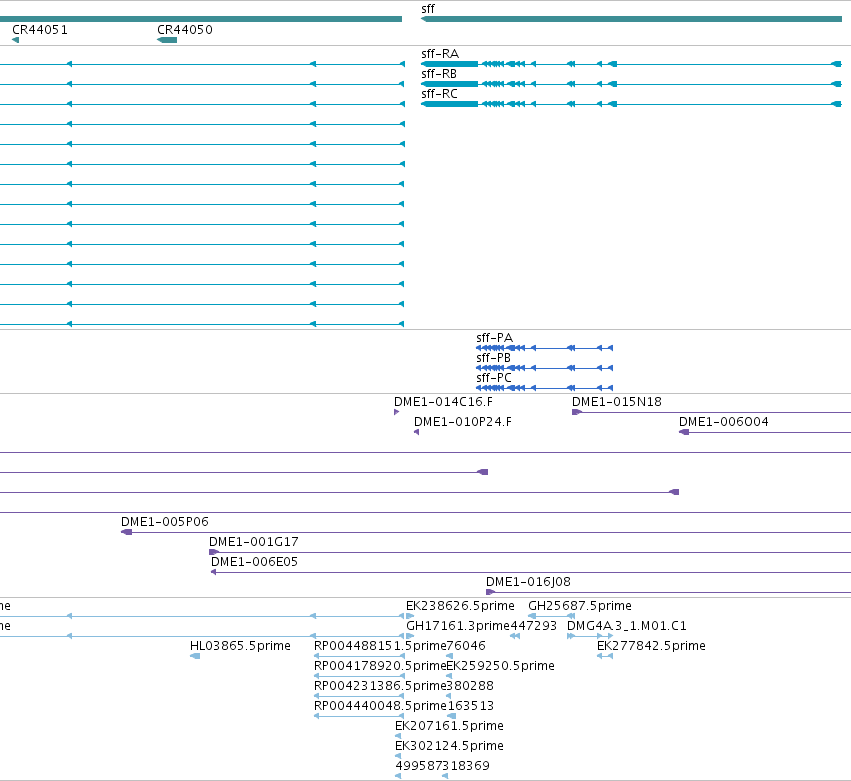Select the GH17161.3prime EST label
The image size is (851, 781).
458,626
